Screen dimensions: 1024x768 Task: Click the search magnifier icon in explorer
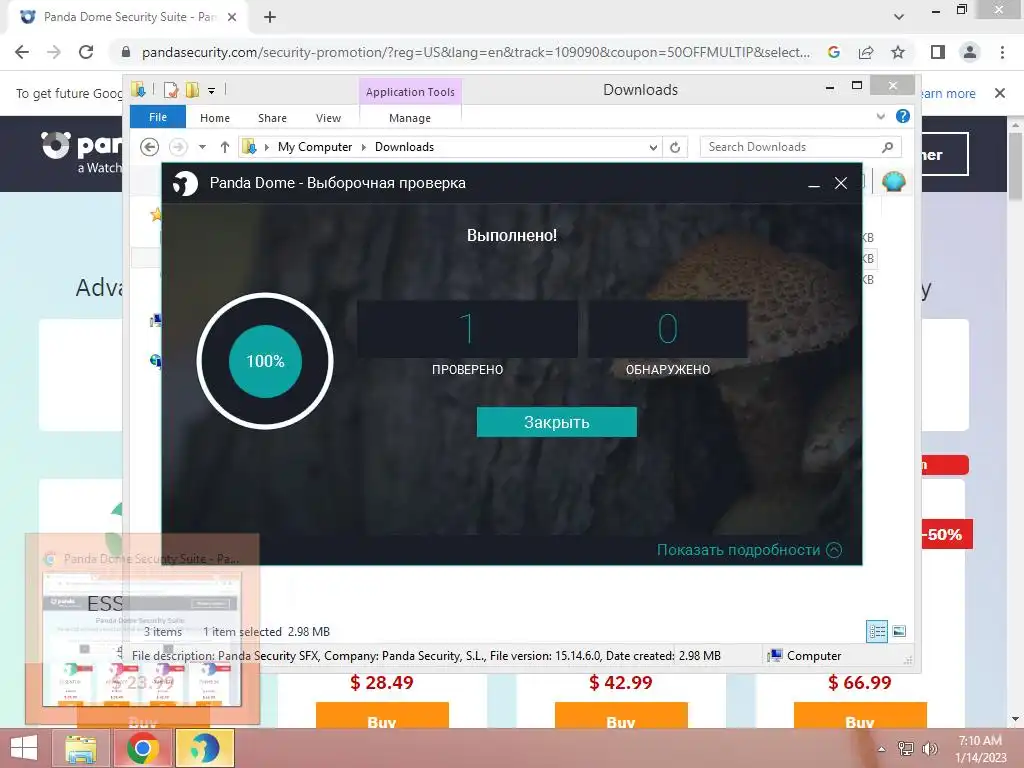pyautogui.click(x=887, y=147)
